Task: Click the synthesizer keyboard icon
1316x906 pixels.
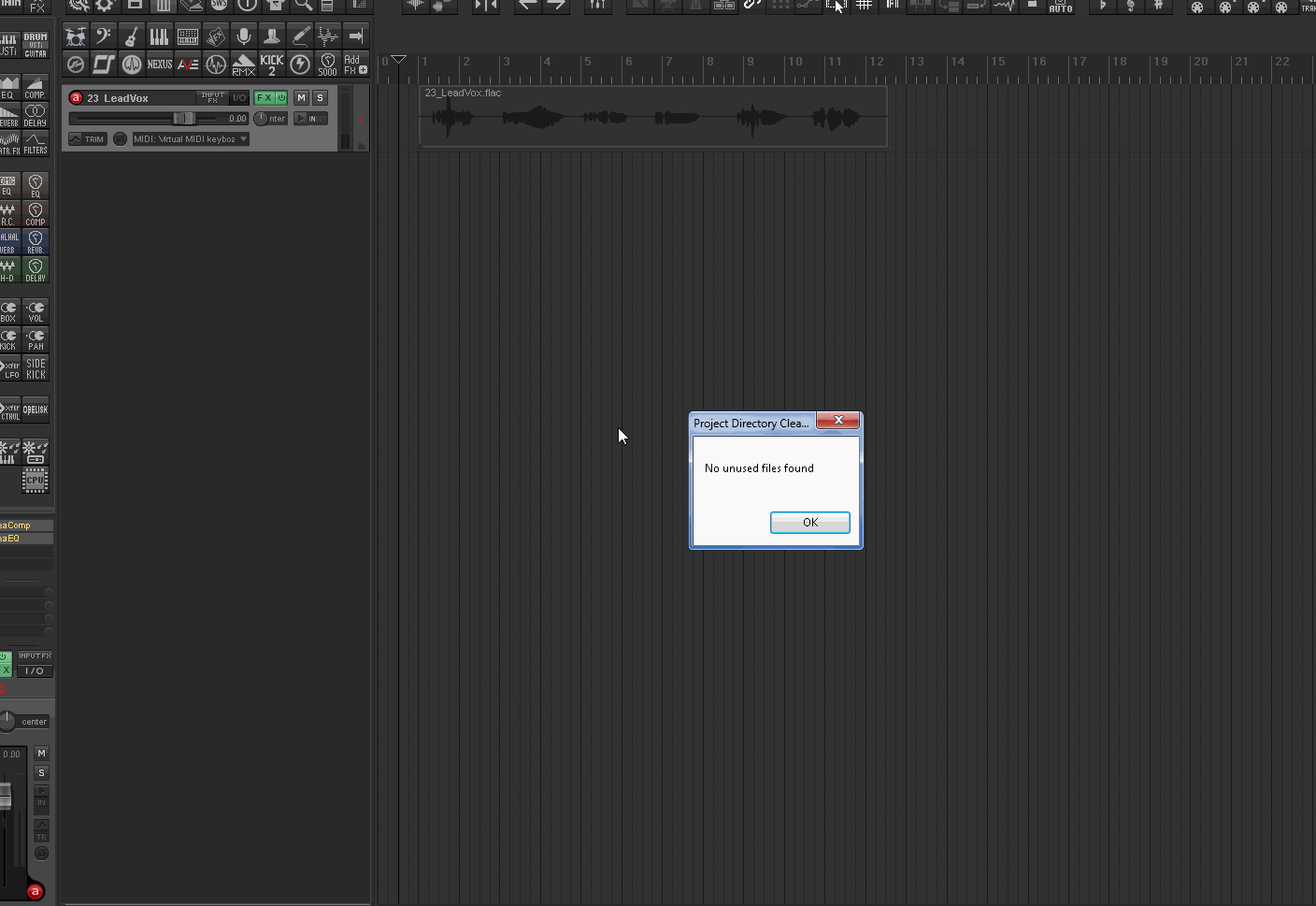Action: click(188, 36)
